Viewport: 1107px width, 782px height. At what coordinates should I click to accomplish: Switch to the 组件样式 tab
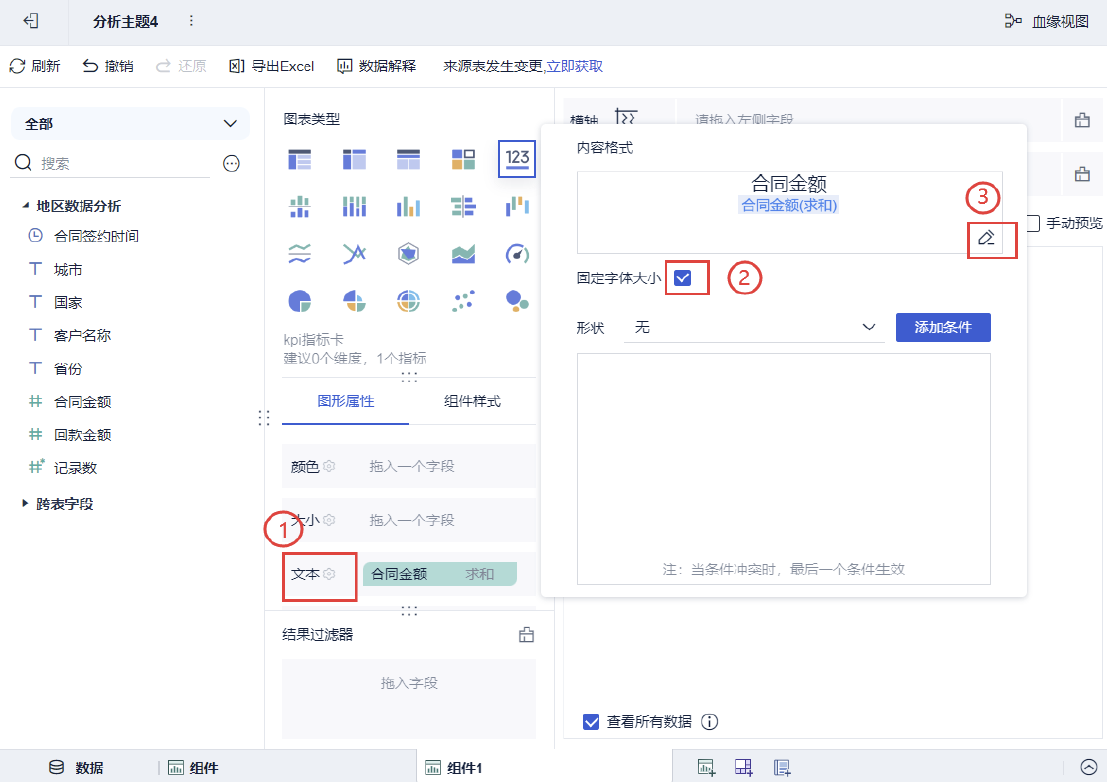click(x=472, y=401)
